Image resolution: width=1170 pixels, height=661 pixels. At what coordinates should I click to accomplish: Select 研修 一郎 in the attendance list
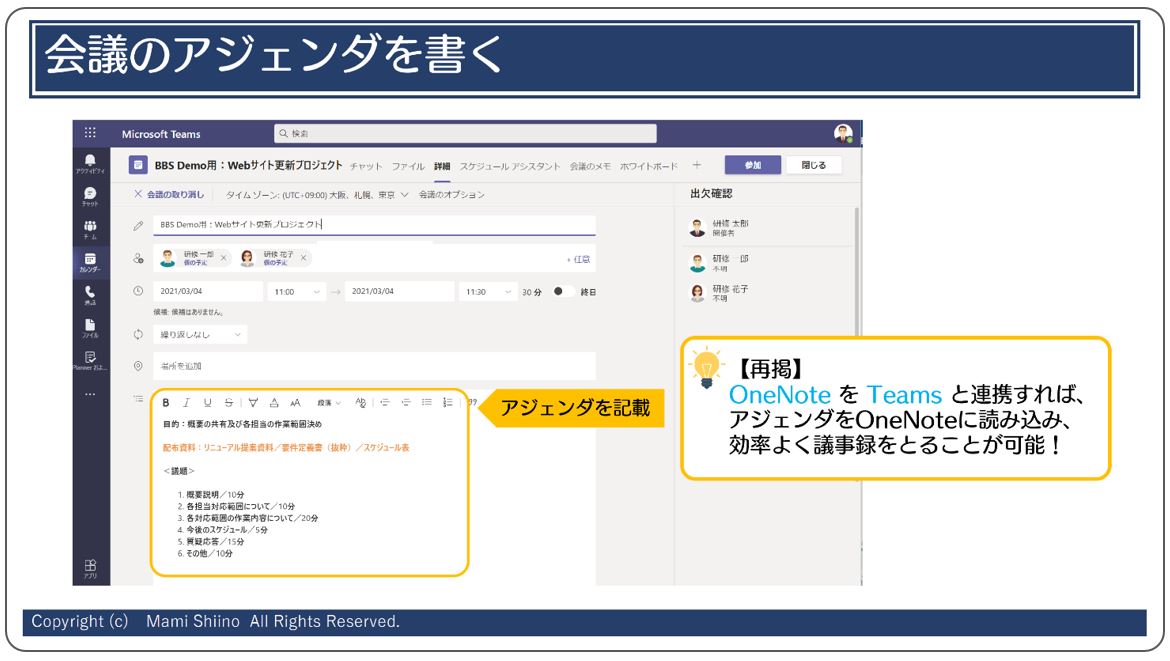(769, 263)
